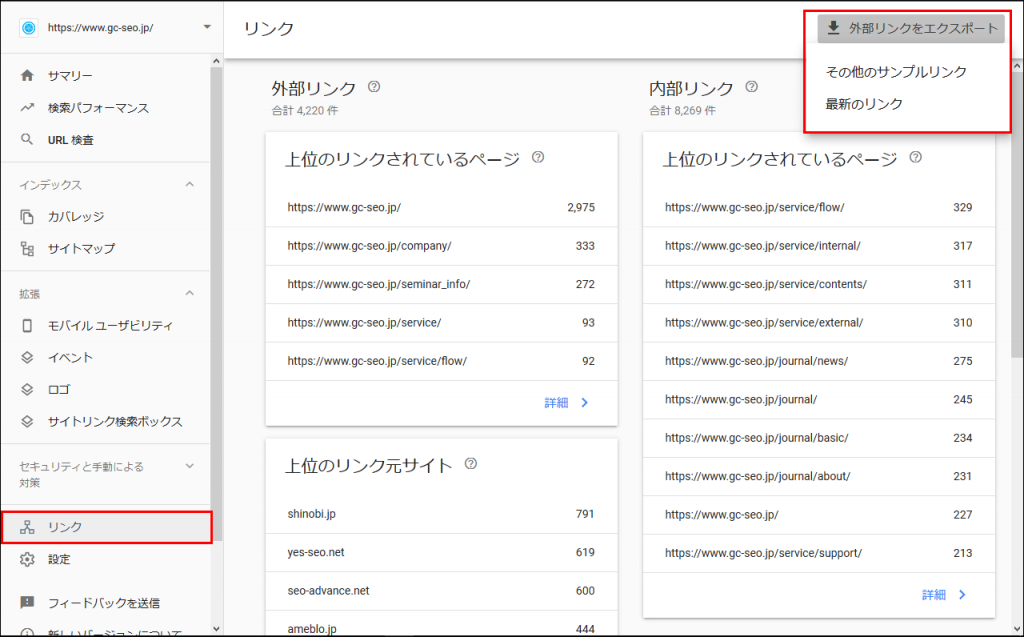Click the URL 検査 magnifier icon

[27, 139]
